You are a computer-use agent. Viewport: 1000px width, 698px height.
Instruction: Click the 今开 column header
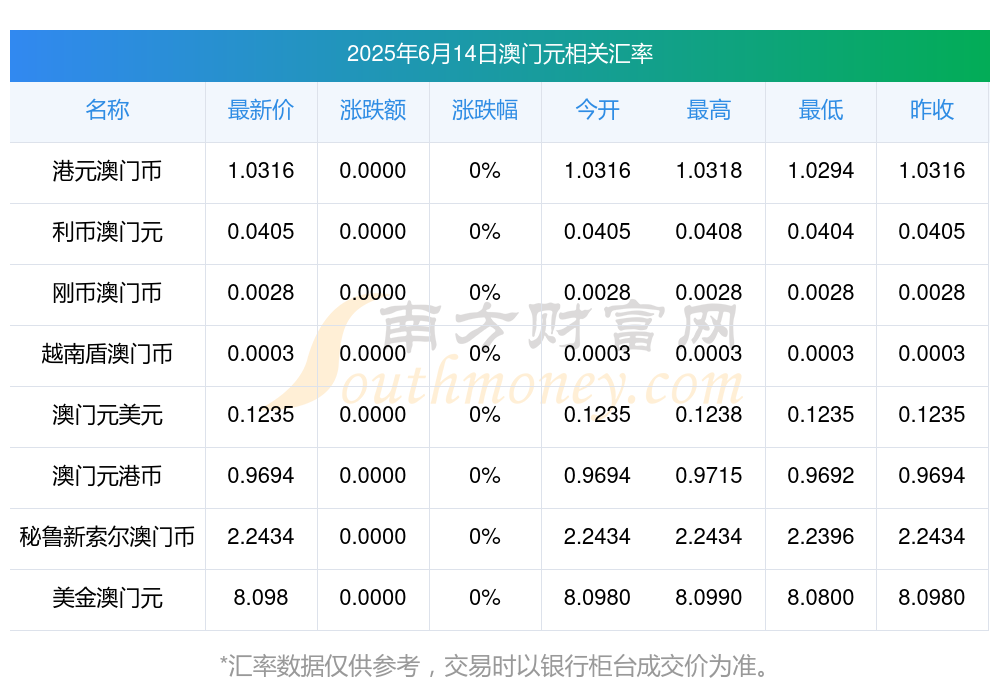tap(597, 110)
